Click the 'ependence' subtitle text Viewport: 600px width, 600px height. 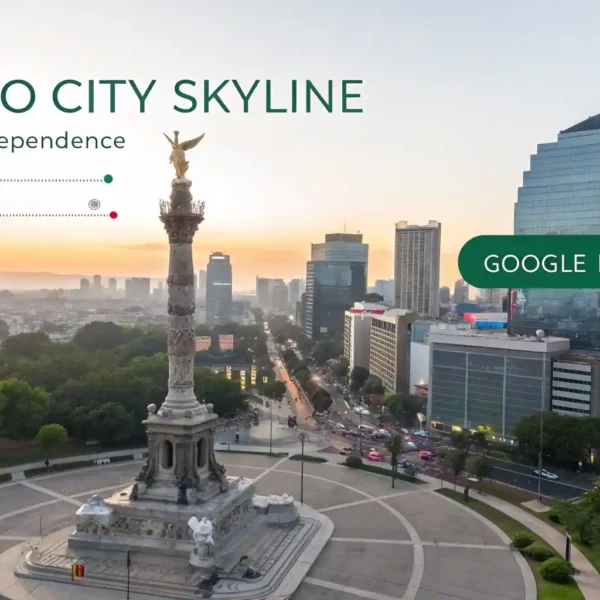[62, 142]
